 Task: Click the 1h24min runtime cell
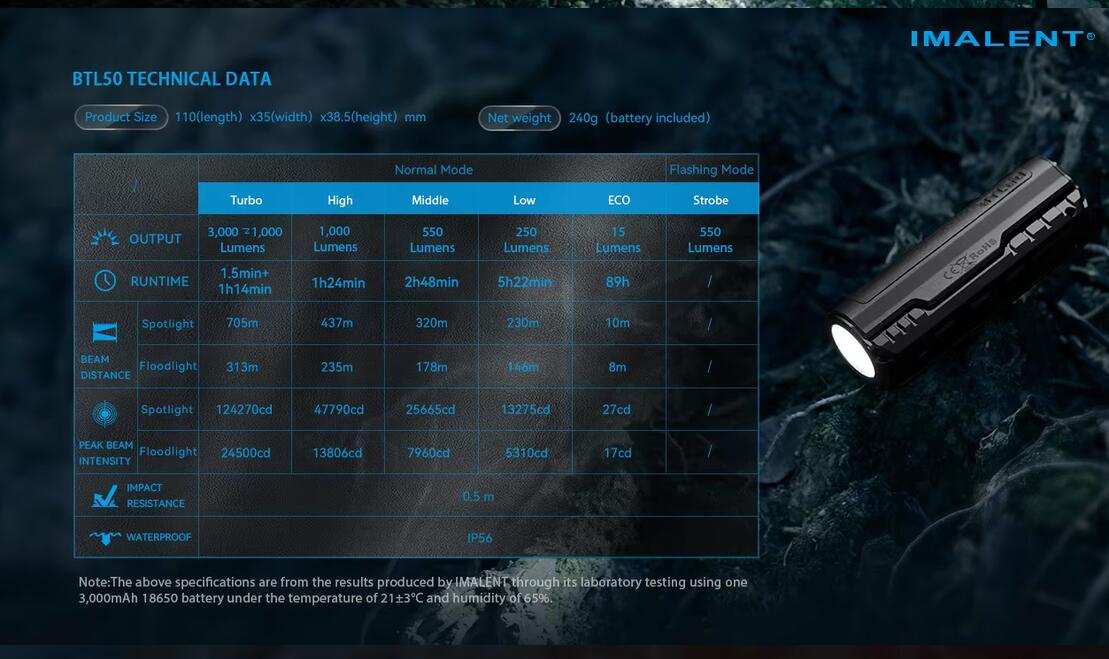click(x=338, y=283)
